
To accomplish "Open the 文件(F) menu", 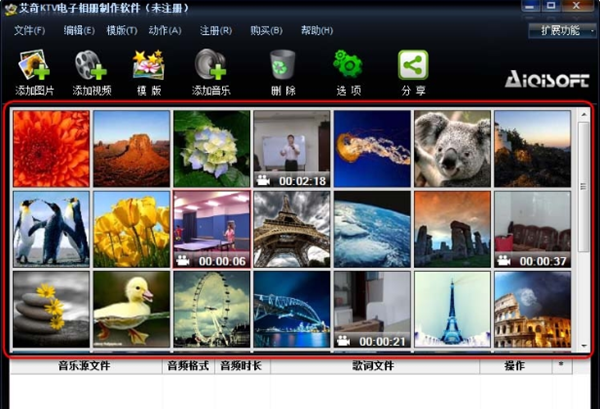I will (29, 30).
